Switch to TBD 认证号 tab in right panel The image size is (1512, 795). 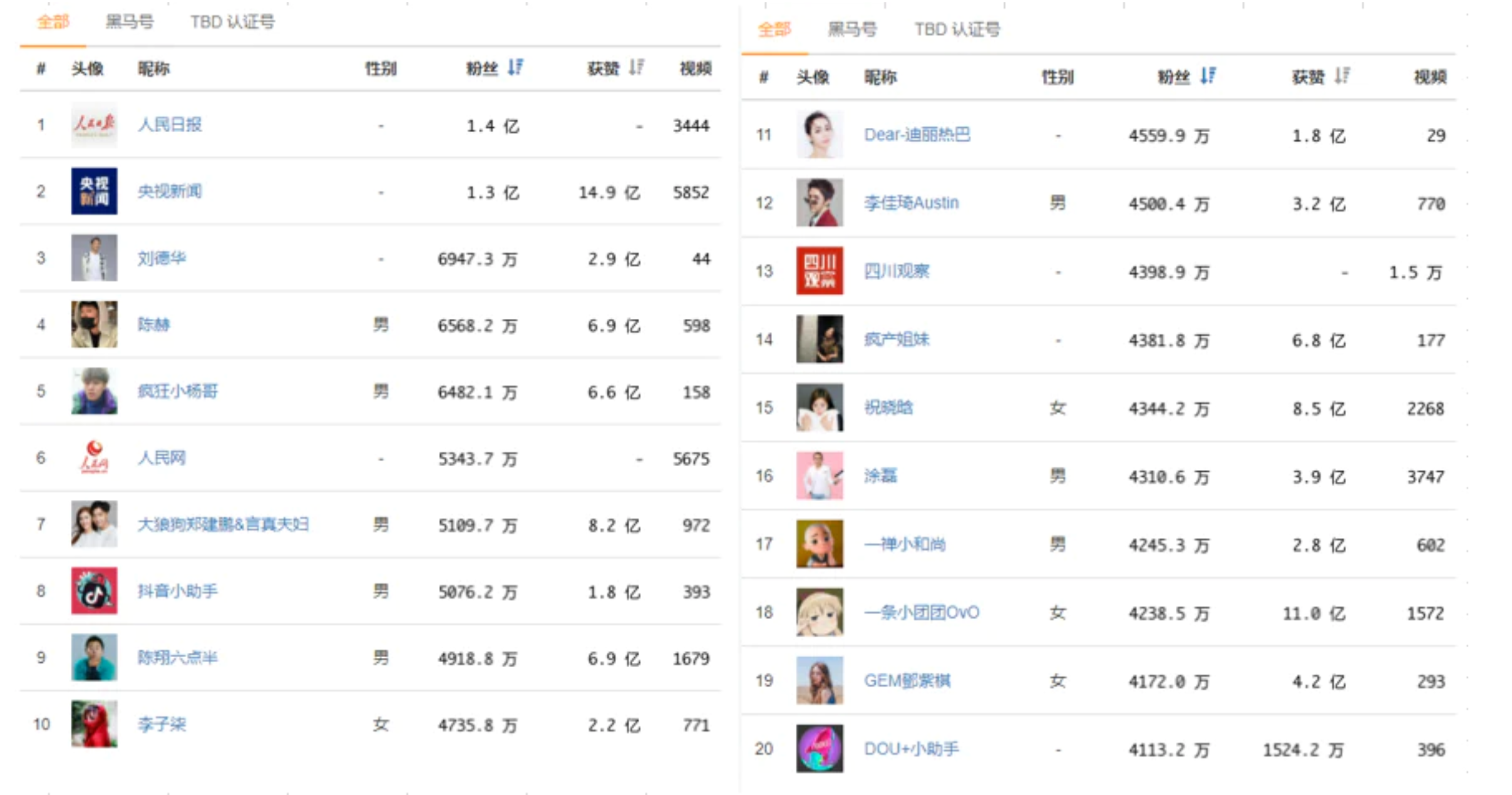[x=957, y=29]
